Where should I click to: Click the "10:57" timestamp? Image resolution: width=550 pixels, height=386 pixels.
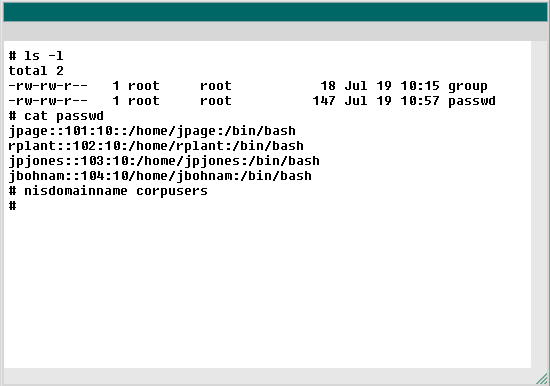click(x=420, y=101)
